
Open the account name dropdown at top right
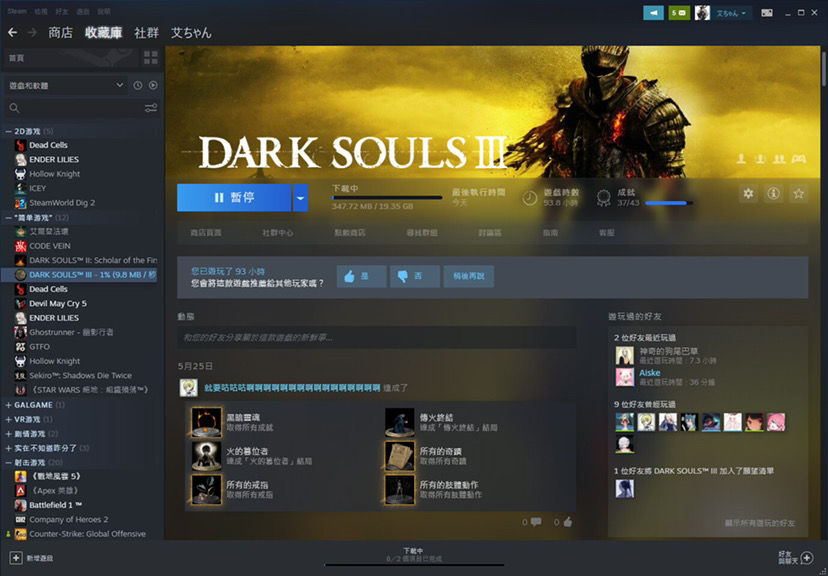(731, 13)
